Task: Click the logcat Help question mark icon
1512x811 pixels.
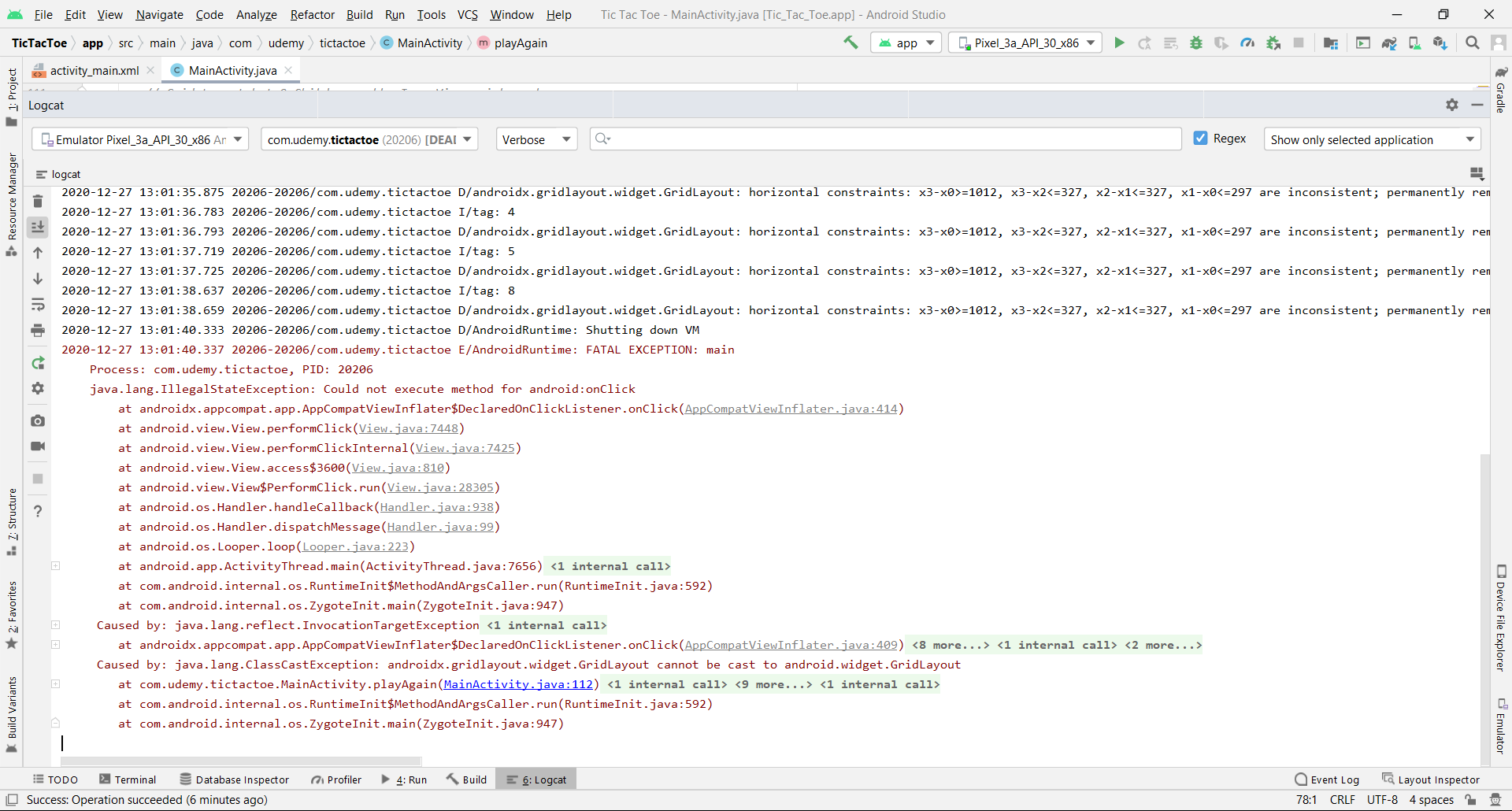Action: pyautogui.click(x=38, y=511)
